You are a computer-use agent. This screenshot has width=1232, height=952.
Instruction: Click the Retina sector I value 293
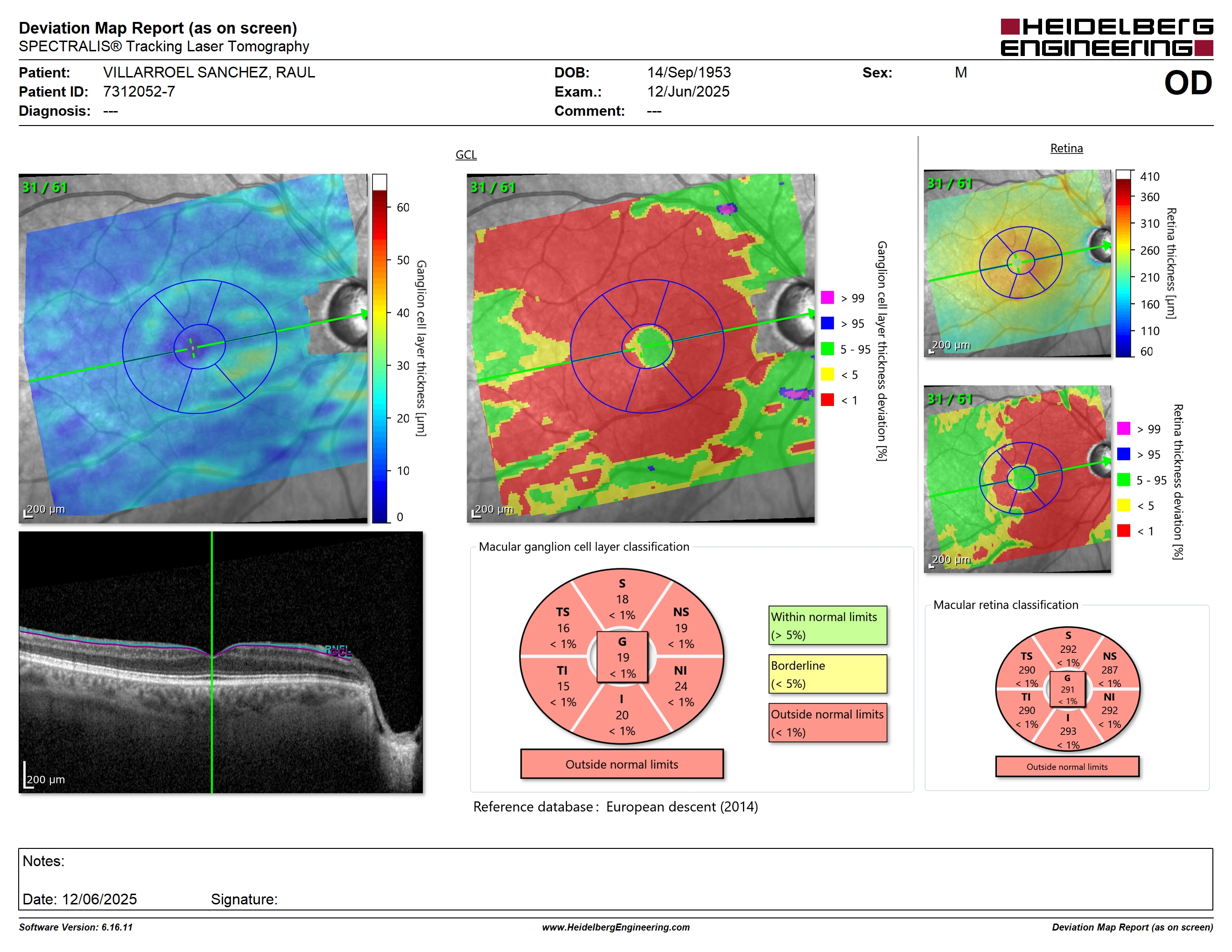tap(1068, 731)
